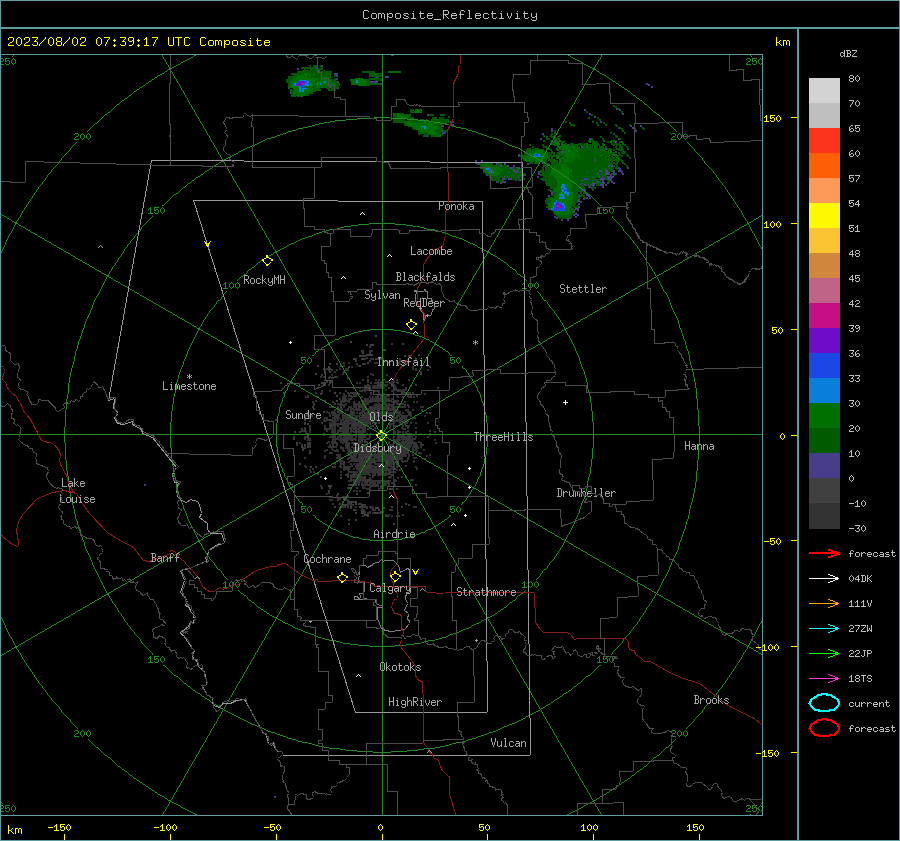Select the red 65 dBZ color swatch
This screenshot has width=900, height=841.
point(824,141)
